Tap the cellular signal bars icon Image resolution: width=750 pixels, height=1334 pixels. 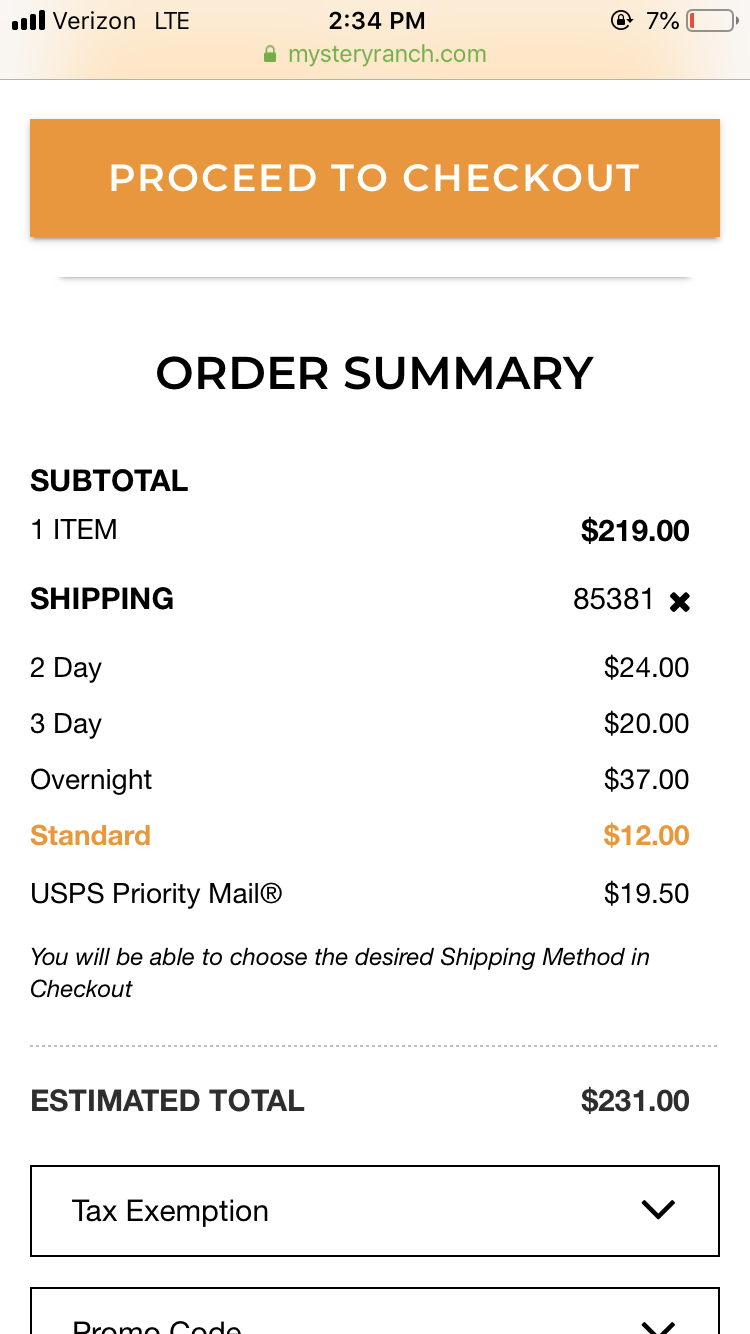(28, 21)
